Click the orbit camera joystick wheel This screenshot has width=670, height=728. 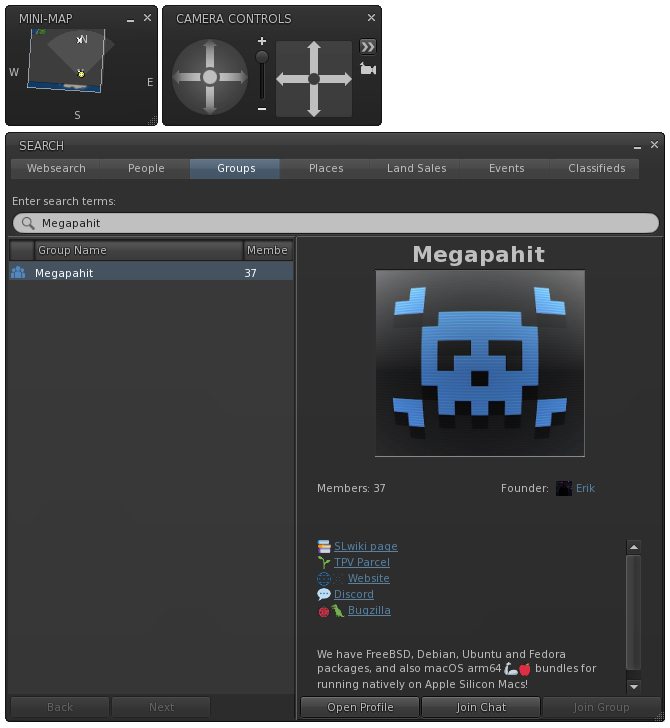click(x=210, y=77)
